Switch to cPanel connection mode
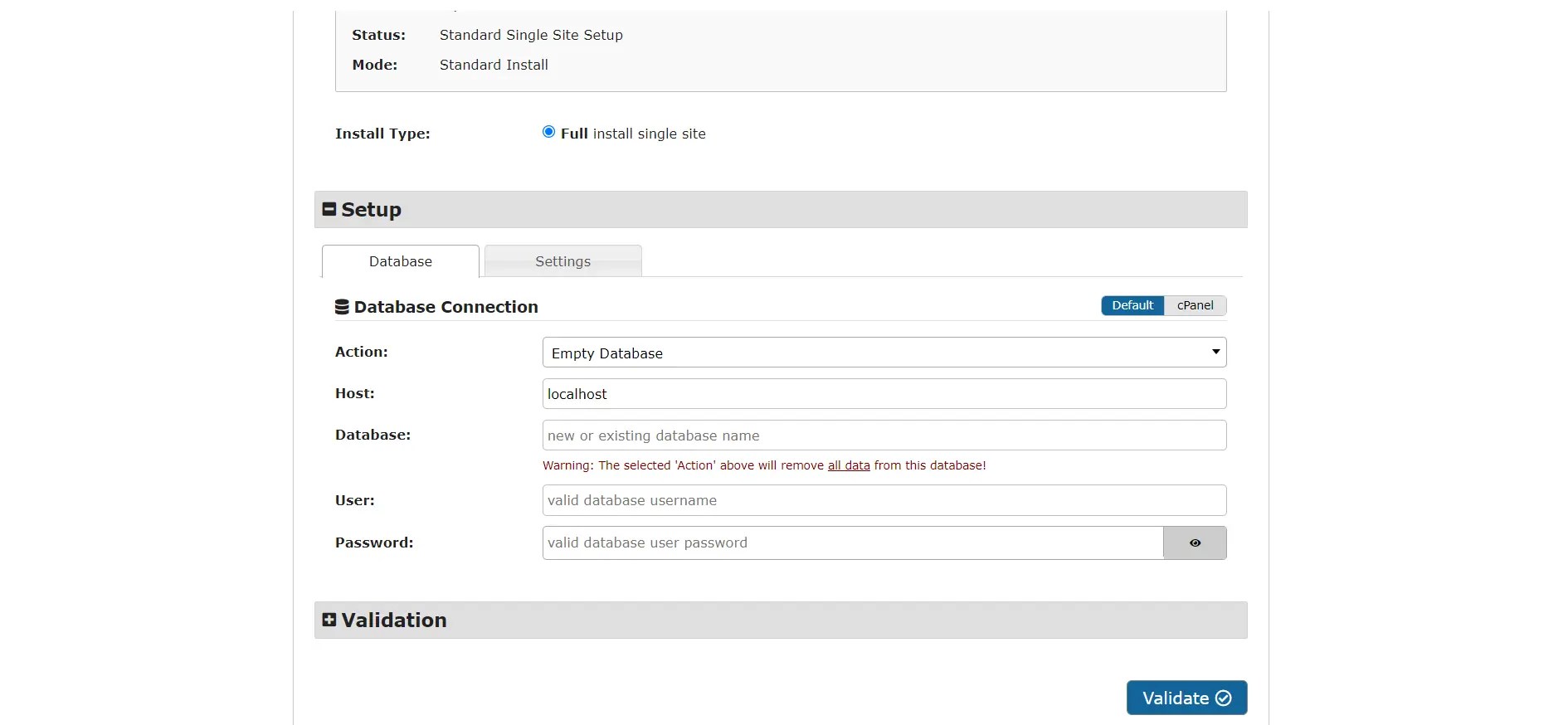 1195,306
